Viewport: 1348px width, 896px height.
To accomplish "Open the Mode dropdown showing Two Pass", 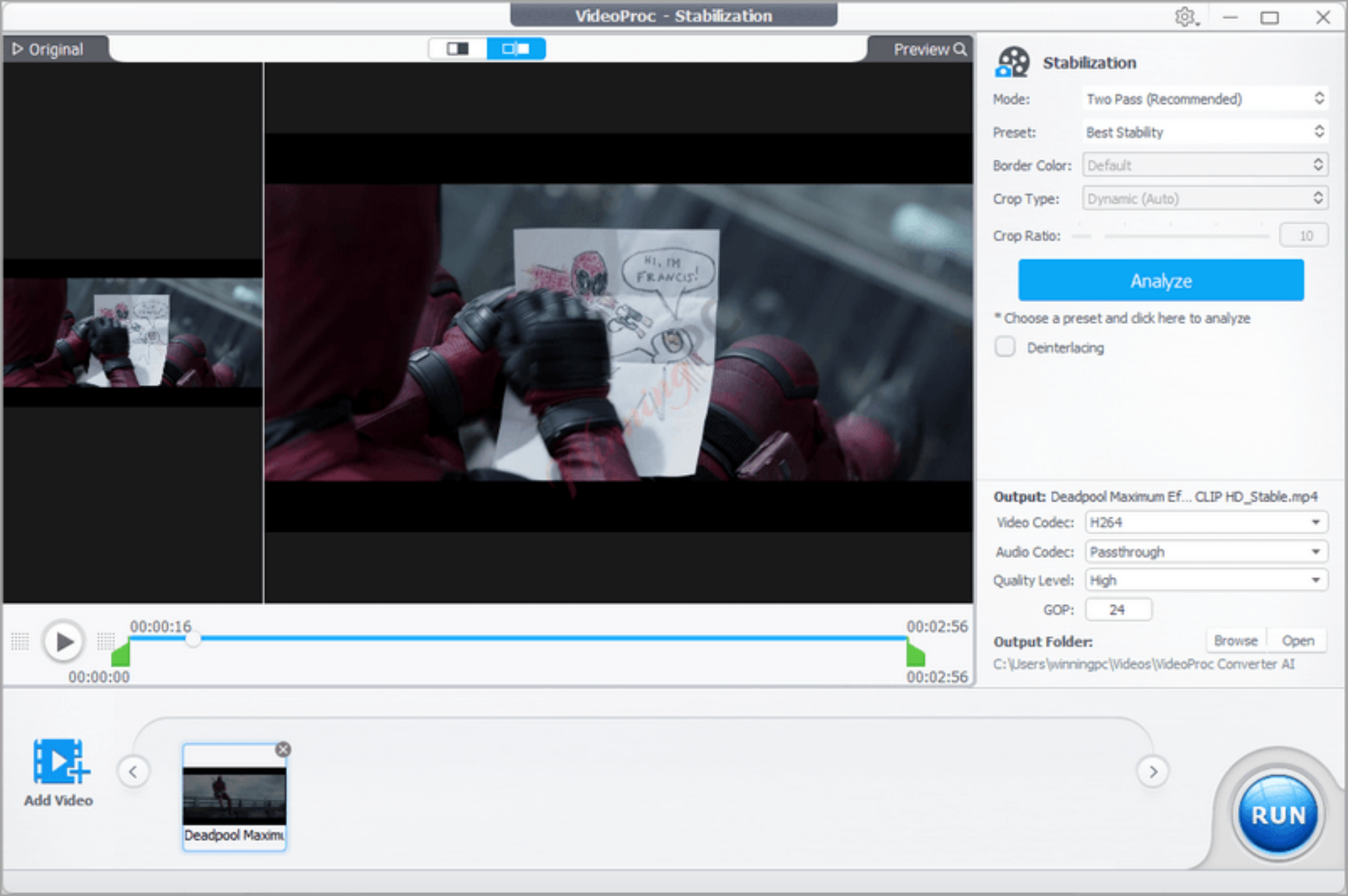I will coord(1205,99).
